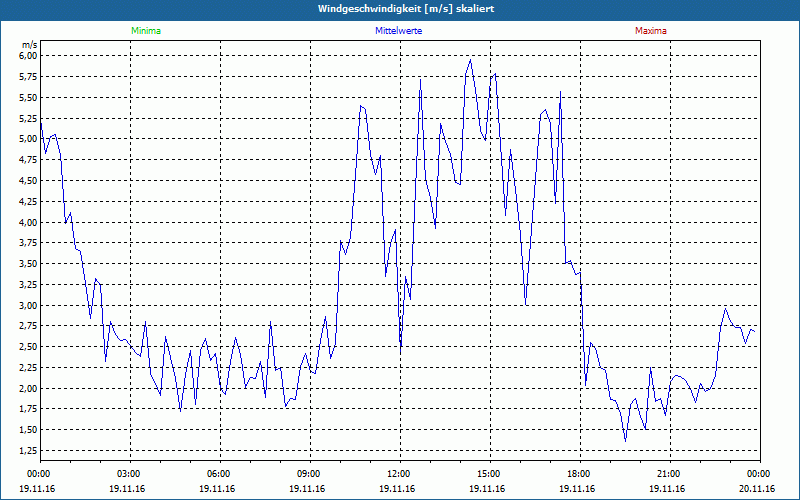Click the 2,25 y-axis value
The image size is (800, 500).
point(29,368)
